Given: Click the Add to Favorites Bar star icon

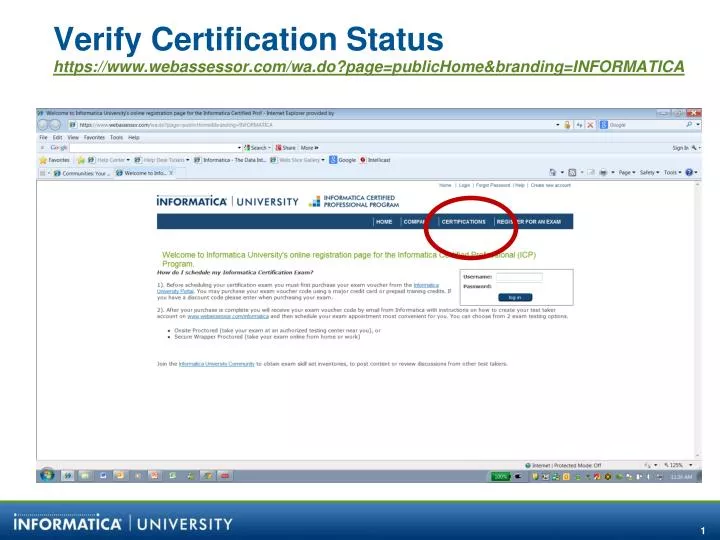Looking at the screenshot, I should [81, 160].
